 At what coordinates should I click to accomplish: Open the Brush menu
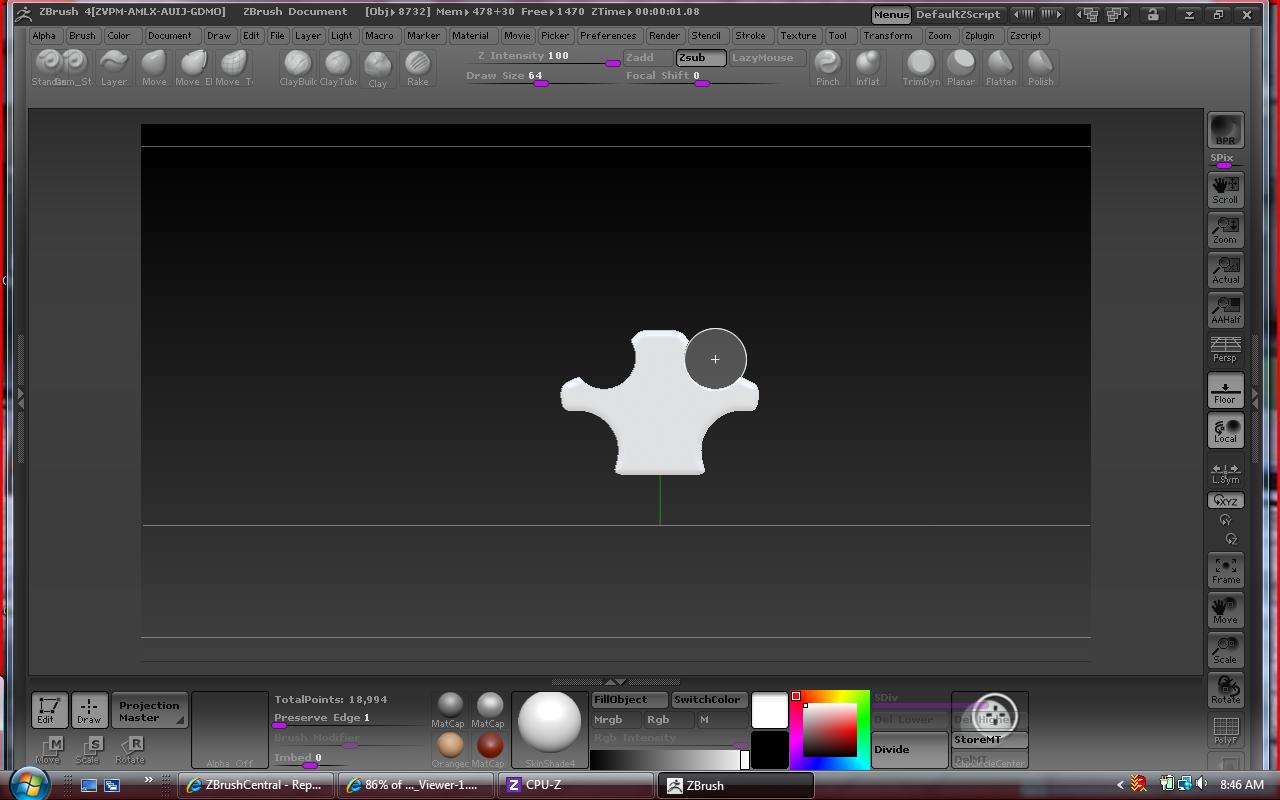click(82, 35)
